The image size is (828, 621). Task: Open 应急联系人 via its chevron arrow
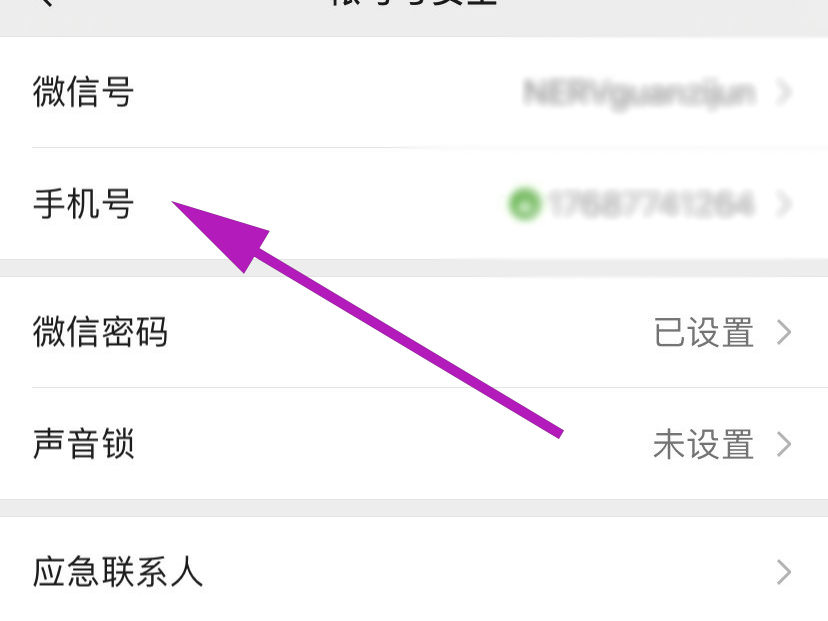[785, 572]
